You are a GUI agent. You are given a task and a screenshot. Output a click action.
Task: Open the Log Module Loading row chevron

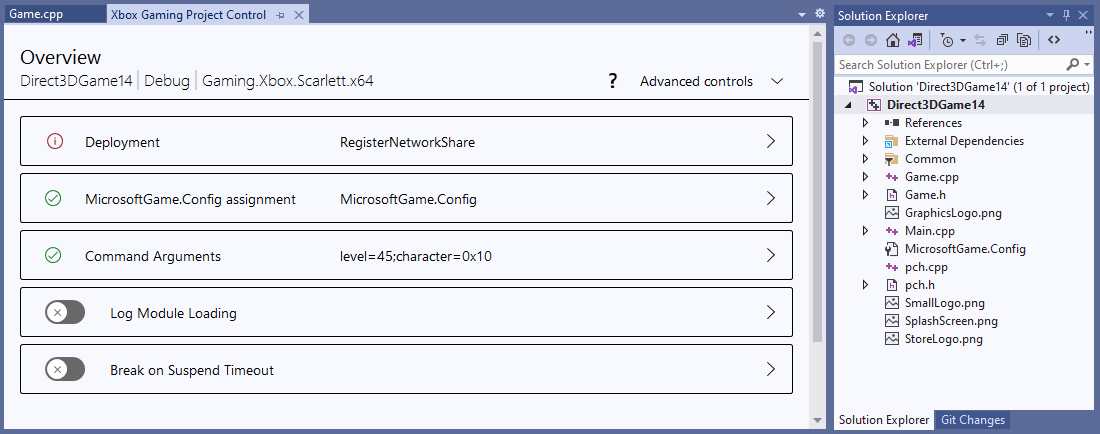tap(771, 312)
